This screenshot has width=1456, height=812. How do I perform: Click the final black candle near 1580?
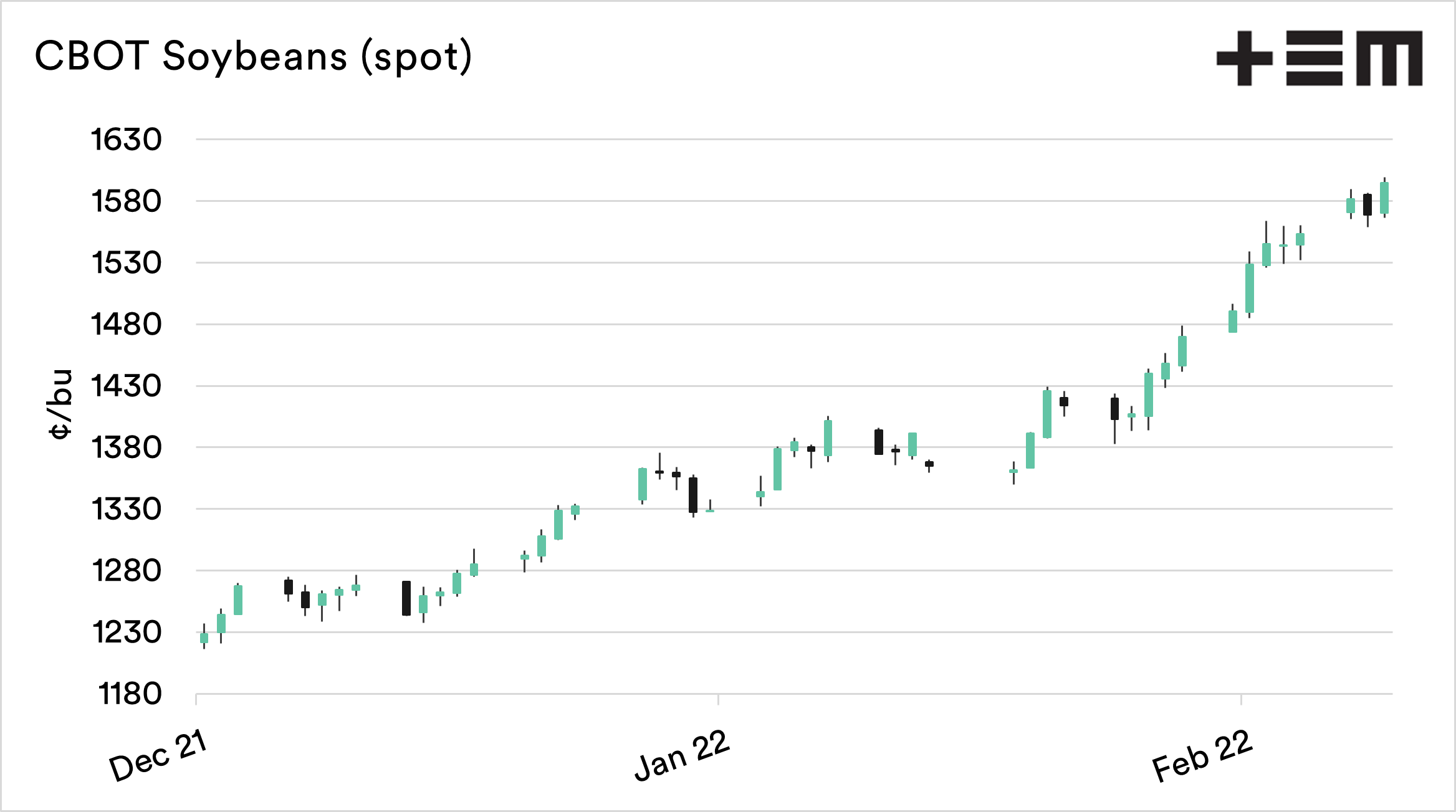(x=1367, y=204)
